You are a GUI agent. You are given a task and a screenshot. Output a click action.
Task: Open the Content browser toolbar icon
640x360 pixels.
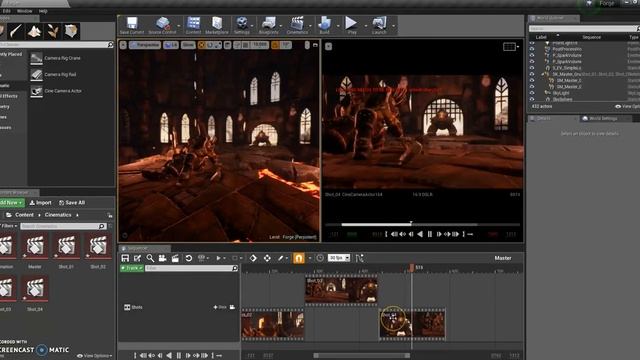pos(193,25)
